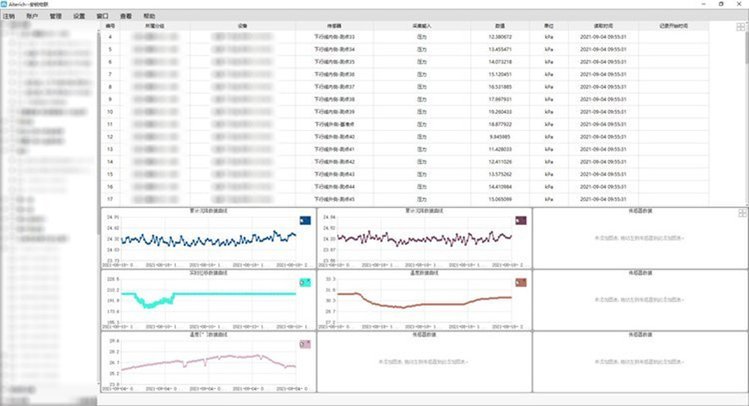Click the Alterich app icon in the title bar
Image resolution: width=749 pixels, height=406 pixels.
[x=6, y=5]
